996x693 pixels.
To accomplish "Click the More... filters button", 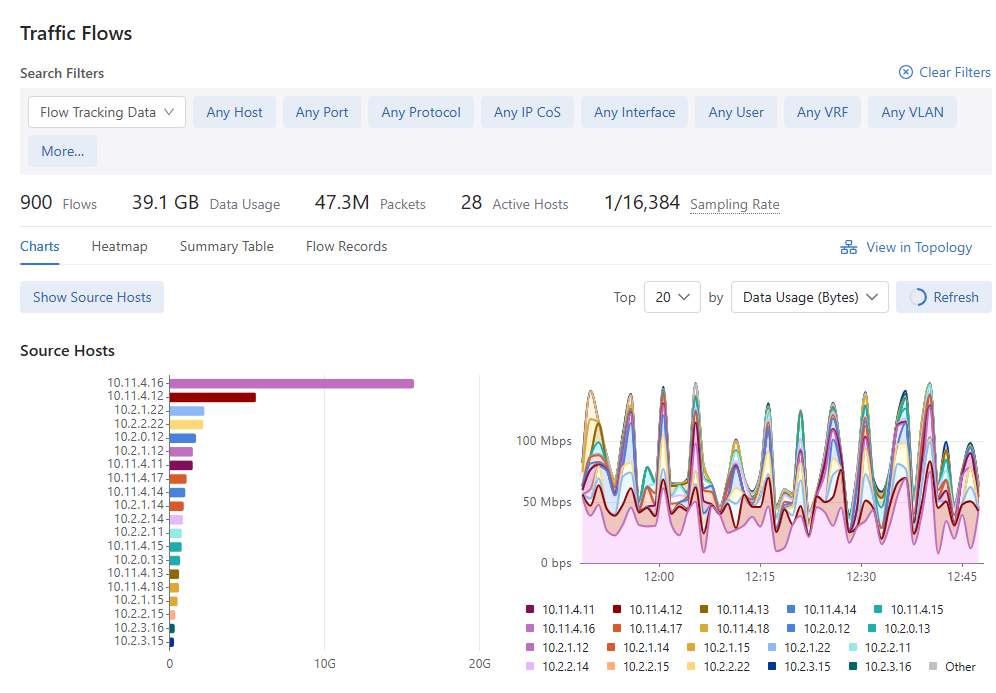I will pos(62,151).
